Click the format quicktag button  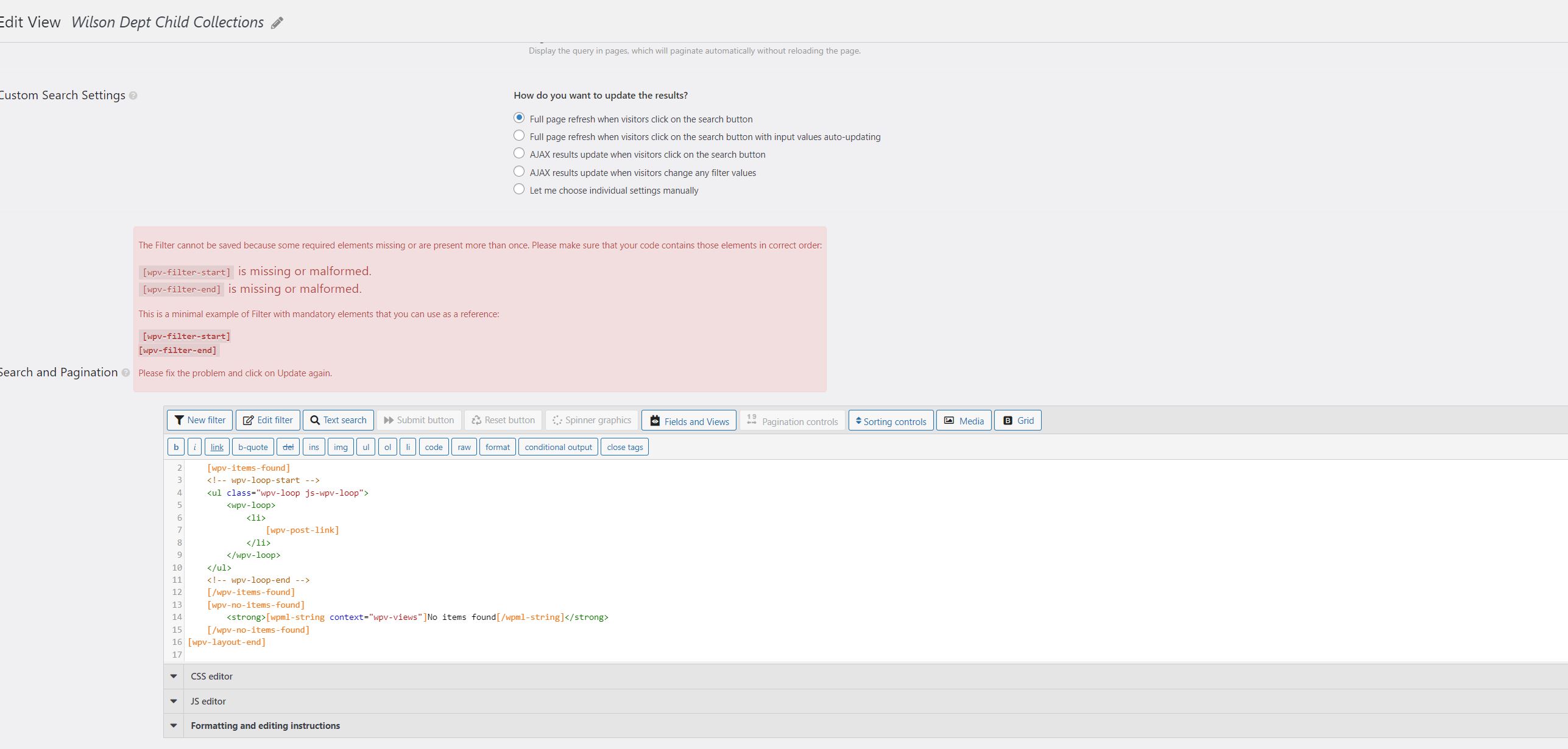[x=498, y=447]
